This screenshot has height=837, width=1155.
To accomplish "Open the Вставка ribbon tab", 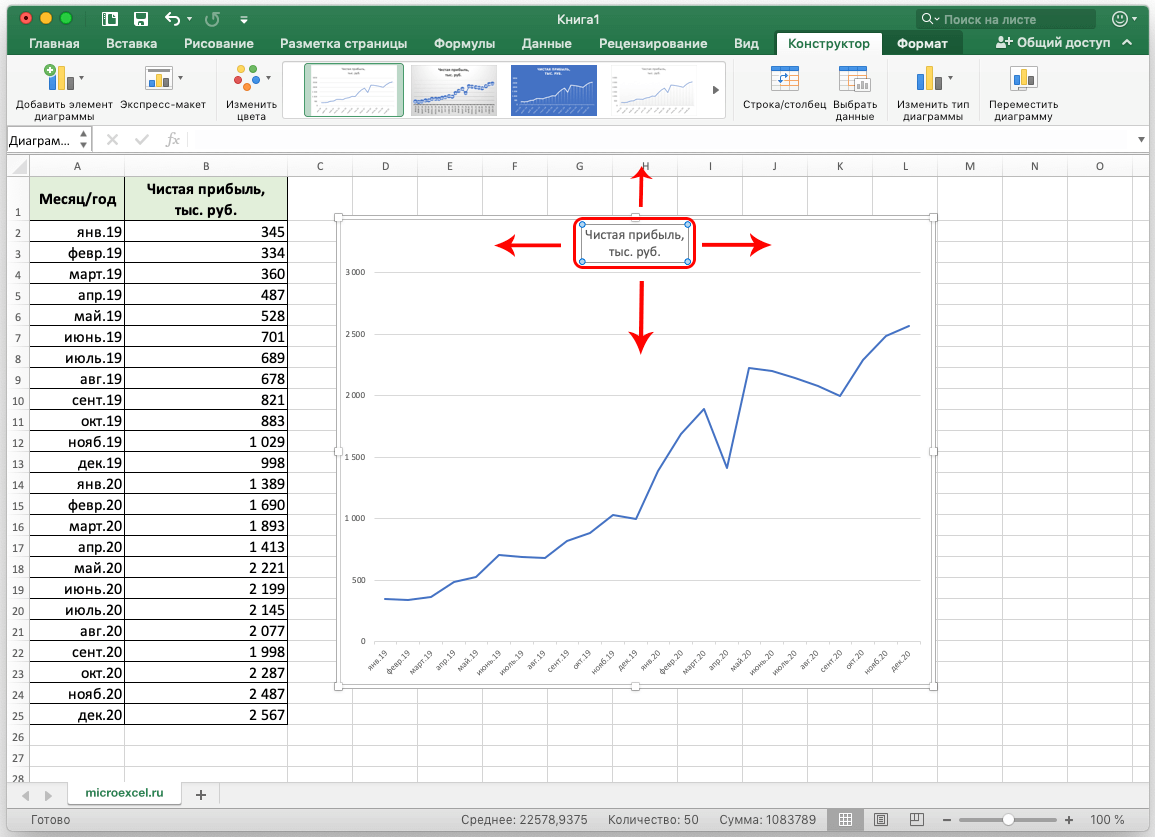I will 131,43.
